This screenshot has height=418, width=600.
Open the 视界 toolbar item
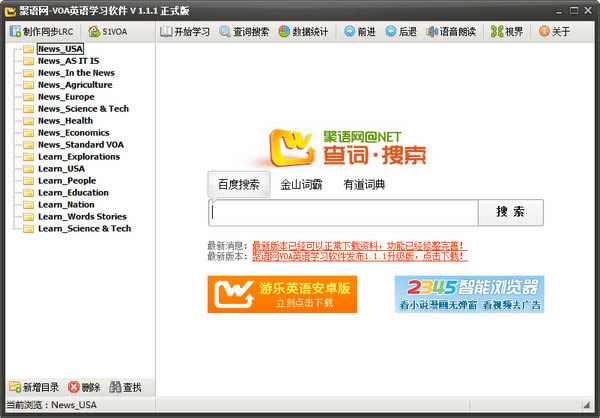click(507, 31)
